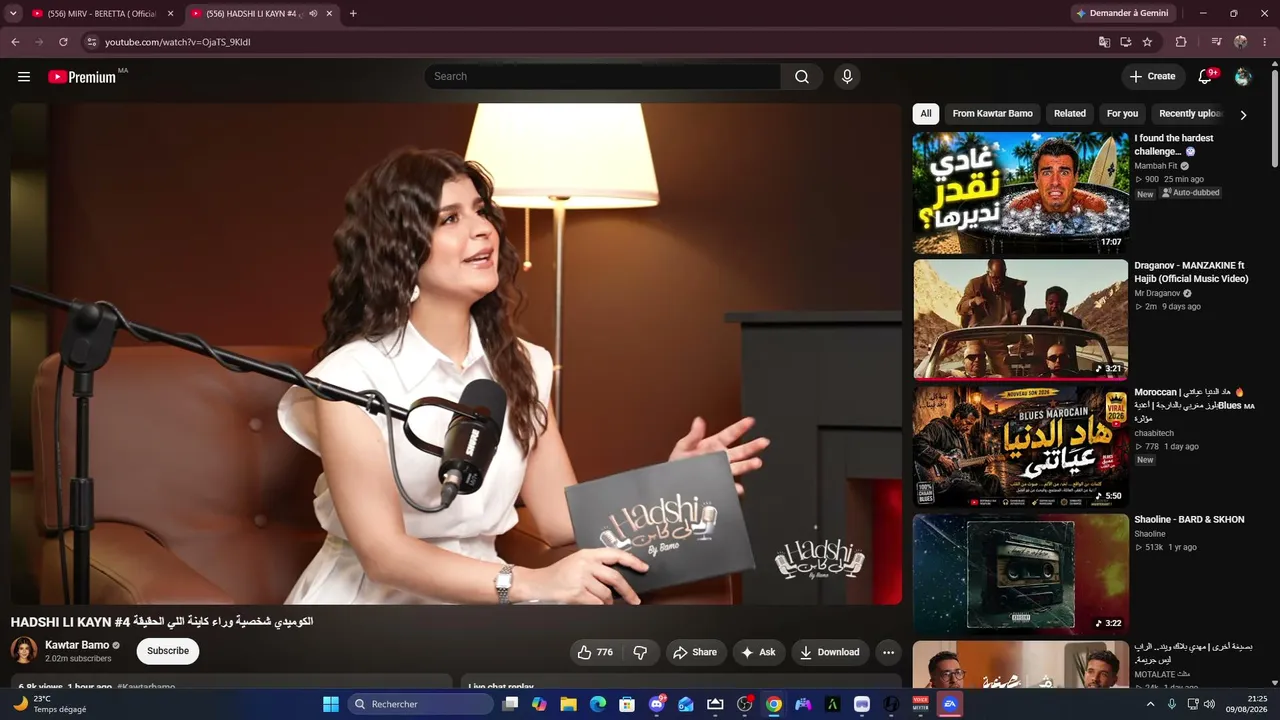Screen dimensions: 1280x720
Task: Show next filter chips arrow
Action: click(x=1243, y=115)
